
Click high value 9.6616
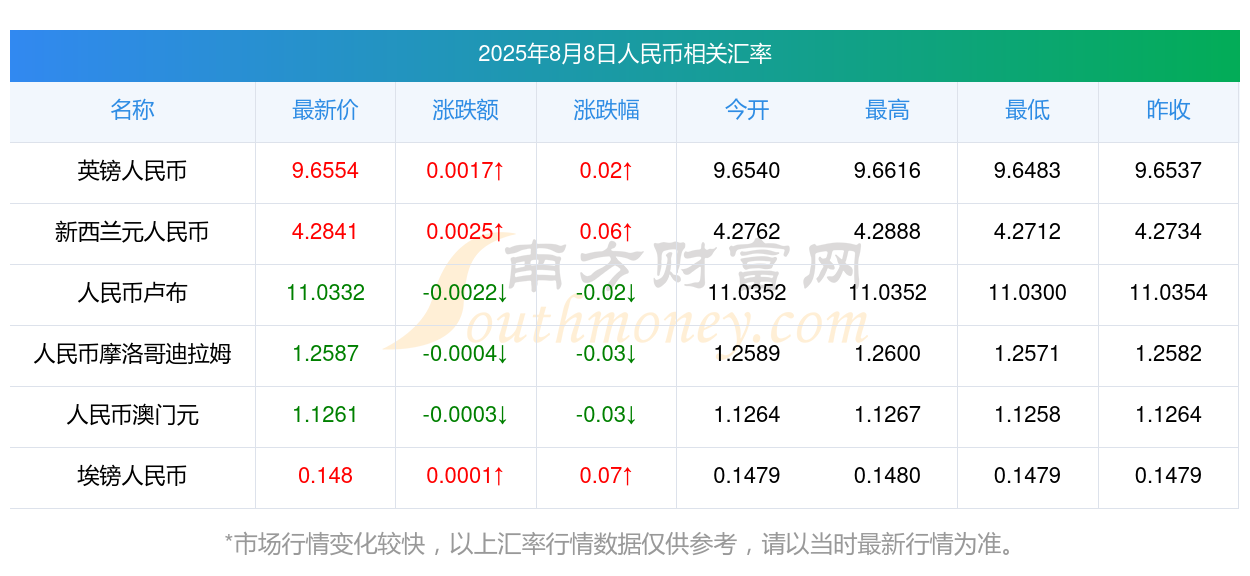[x=887, y=171]
